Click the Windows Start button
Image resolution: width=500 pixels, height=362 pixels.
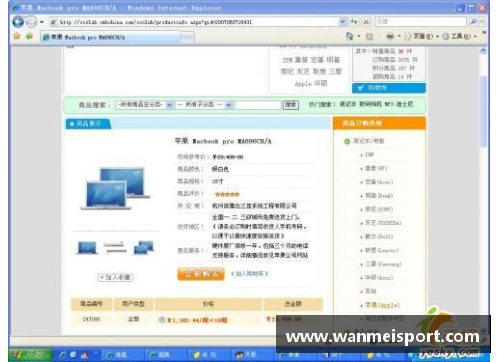pyautogui.click(x=29, y=355)
